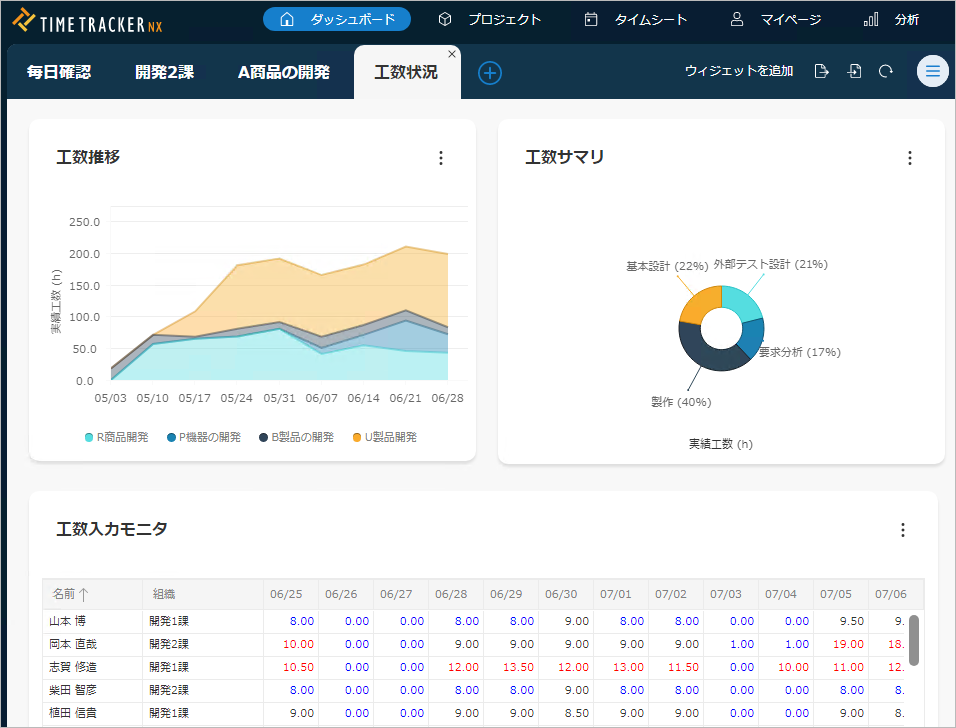Screen dimensions: 956x728
Task: Close the 工数状況 tab with the x
Action: (452, 54)
